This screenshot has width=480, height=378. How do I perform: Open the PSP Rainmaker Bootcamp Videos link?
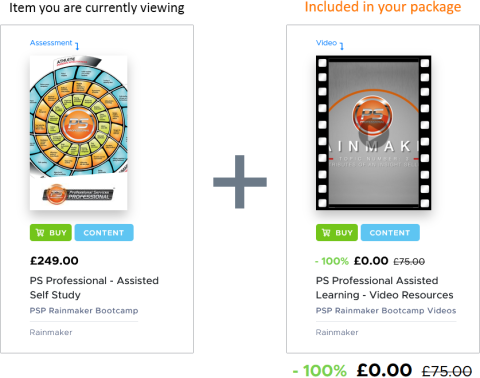click(x=386, y=311)
